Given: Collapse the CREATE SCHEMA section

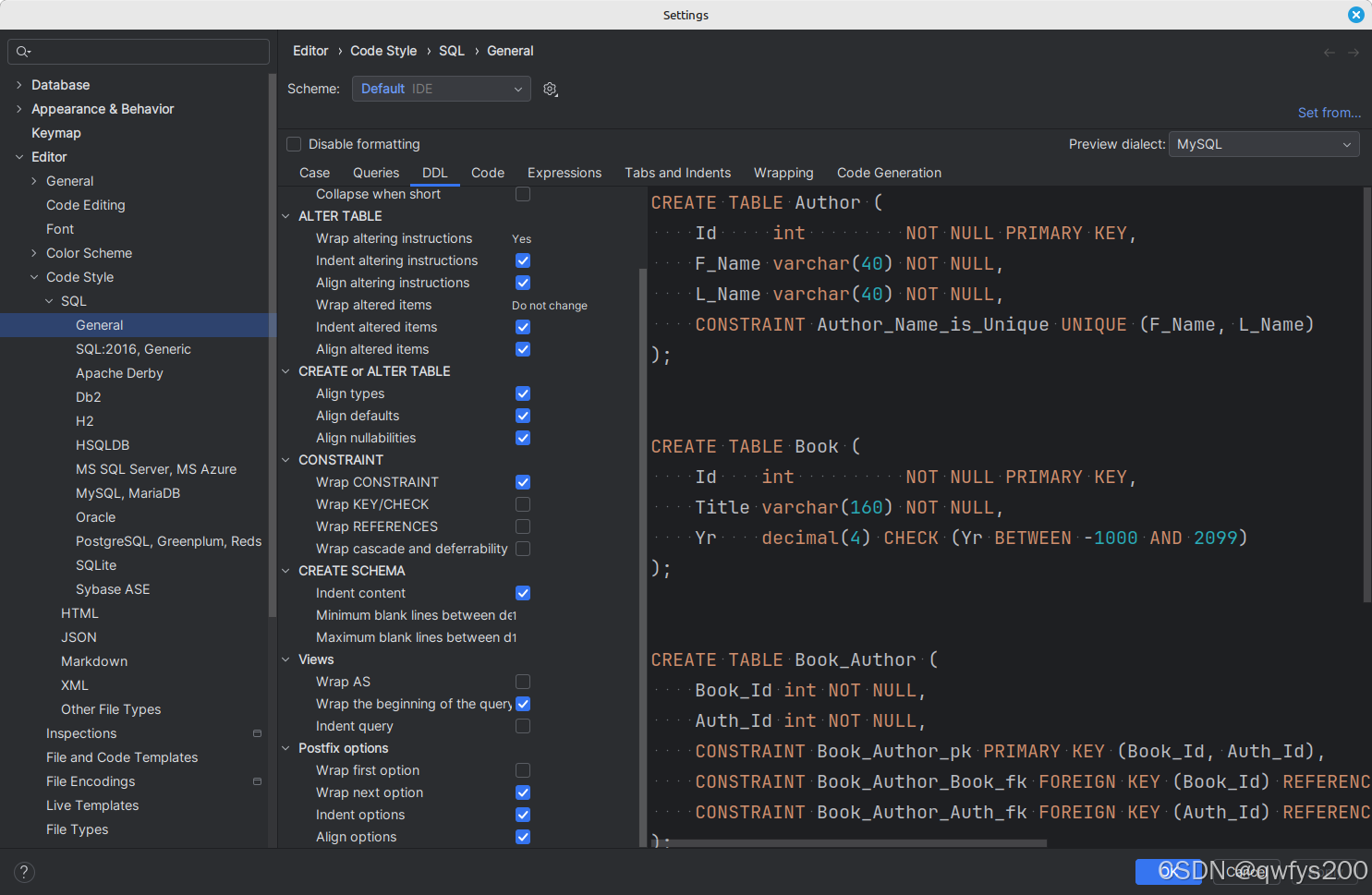Looking at the screenshot, I should [285, 571].
